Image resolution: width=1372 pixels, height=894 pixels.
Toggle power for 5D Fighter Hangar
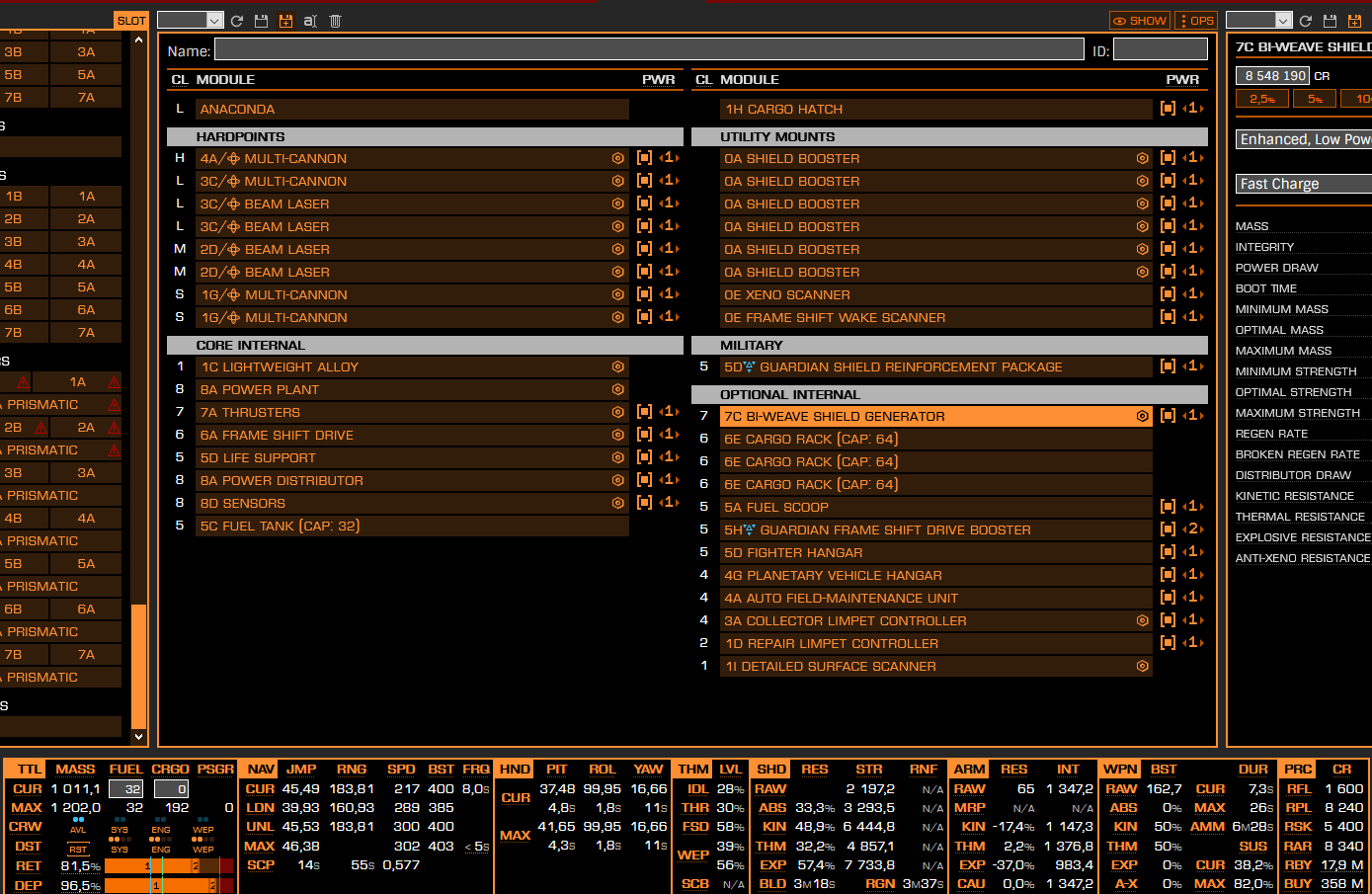(1168, 552)
